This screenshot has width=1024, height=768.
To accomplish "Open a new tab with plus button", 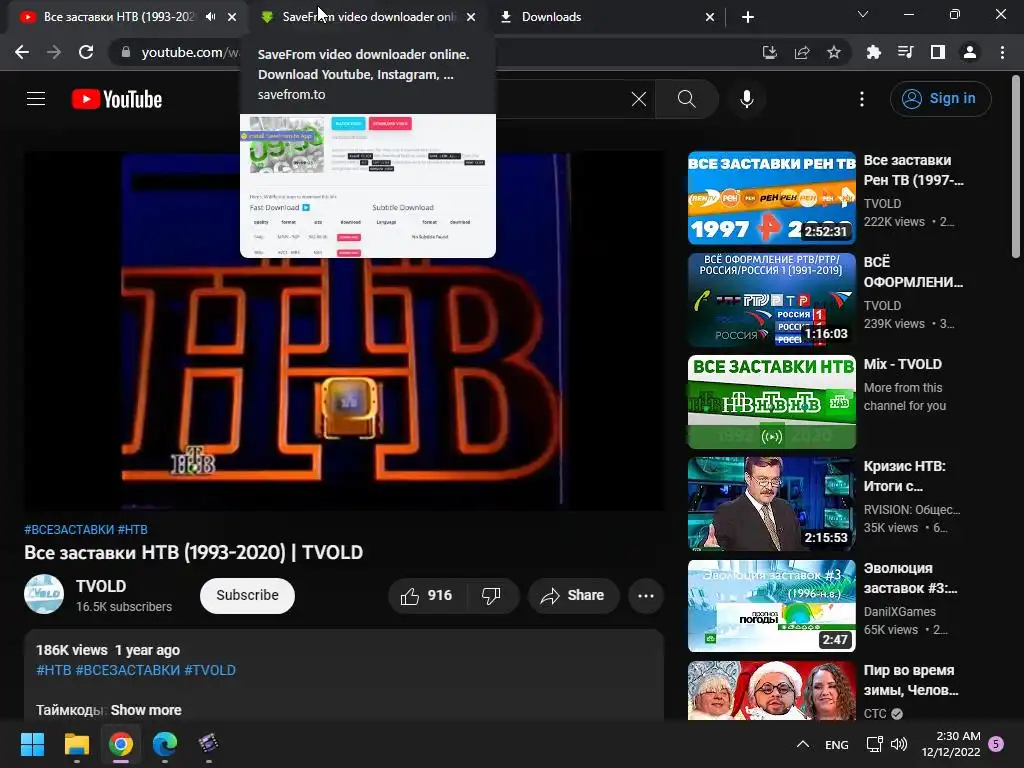I will pyautogui.click(x=748, y=17).
